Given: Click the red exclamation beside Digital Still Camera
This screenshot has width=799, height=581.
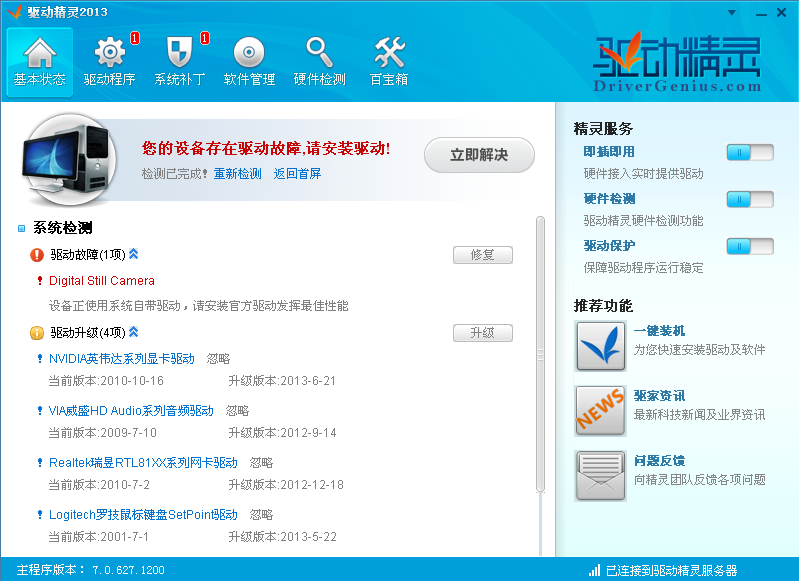Looking at the screenshot, I should [x=40, y=280].
